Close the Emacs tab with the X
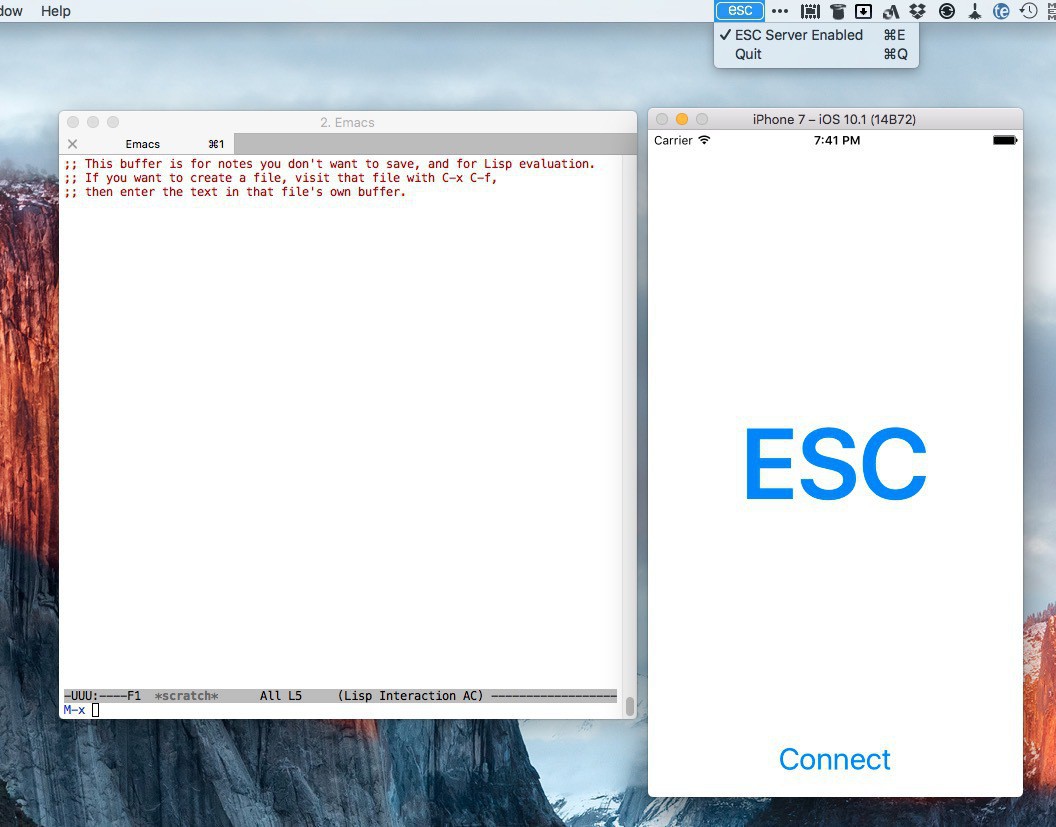 click(x=73, y=144)
